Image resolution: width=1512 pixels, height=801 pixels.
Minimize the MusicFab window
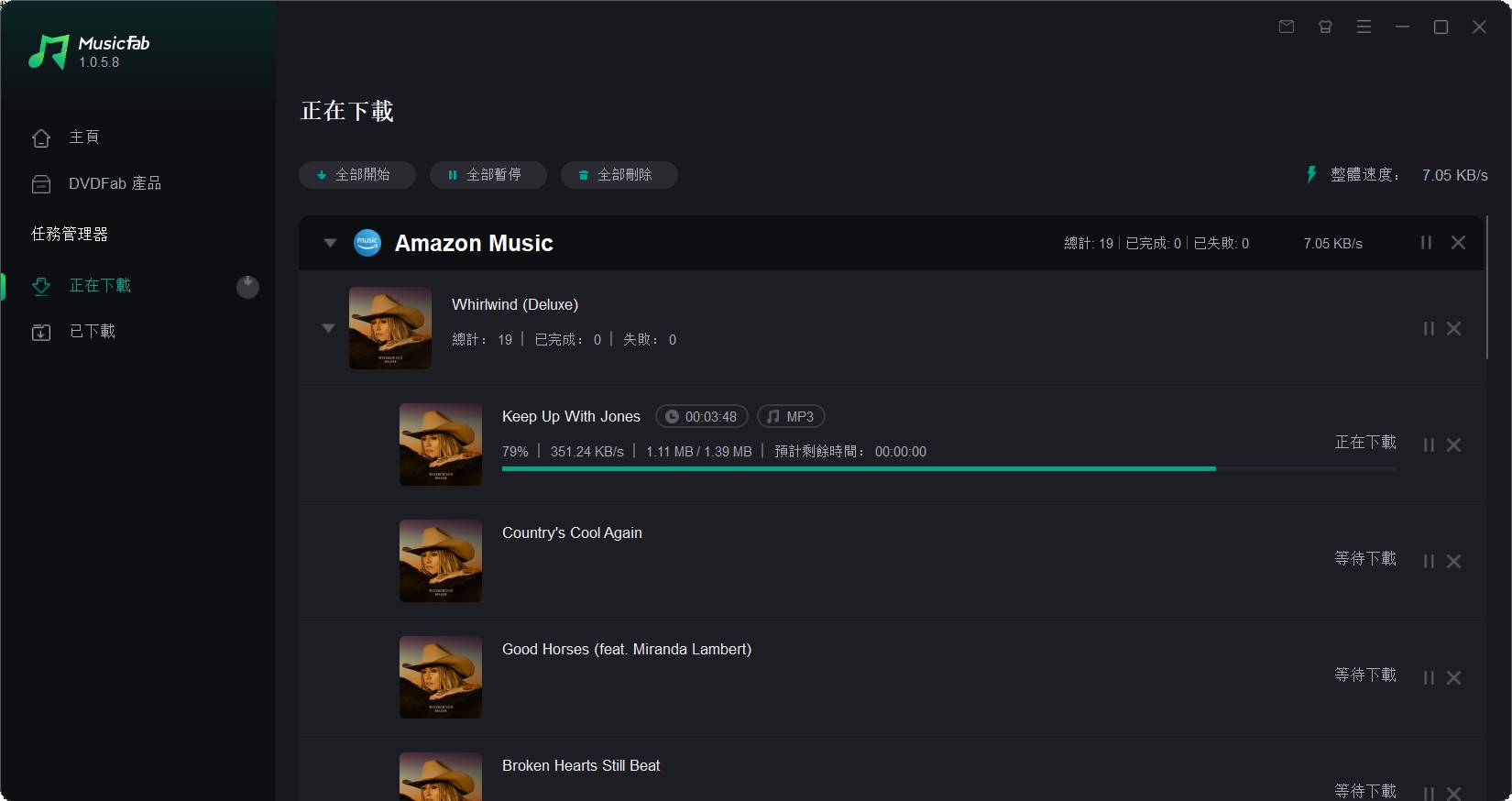coord(1402,27)
